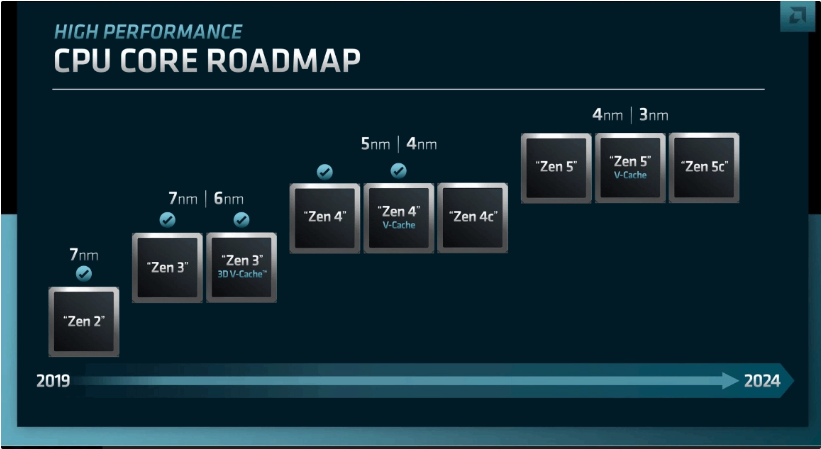The height and width of the screenshot is (449, 821).
Task: Click the checkmark above "Zen 2"
Action: (x=84, y=274)
